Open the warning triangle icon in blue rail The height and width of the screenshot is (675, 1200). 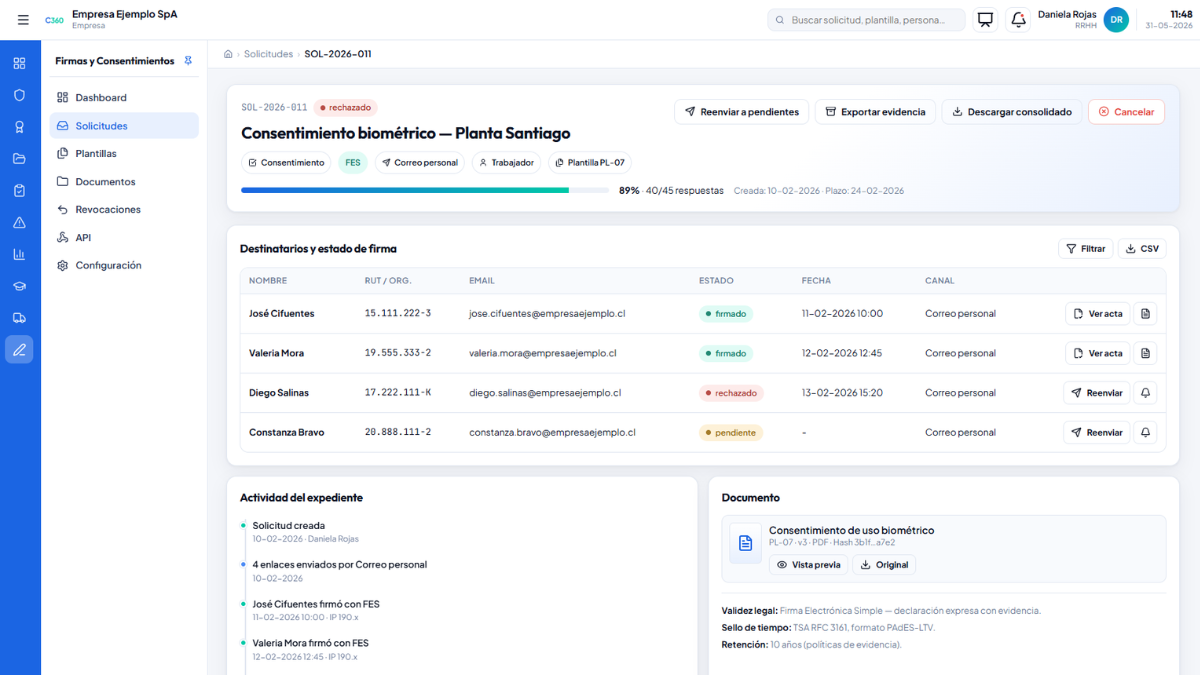pyautogui.click(x=19, y=222)
